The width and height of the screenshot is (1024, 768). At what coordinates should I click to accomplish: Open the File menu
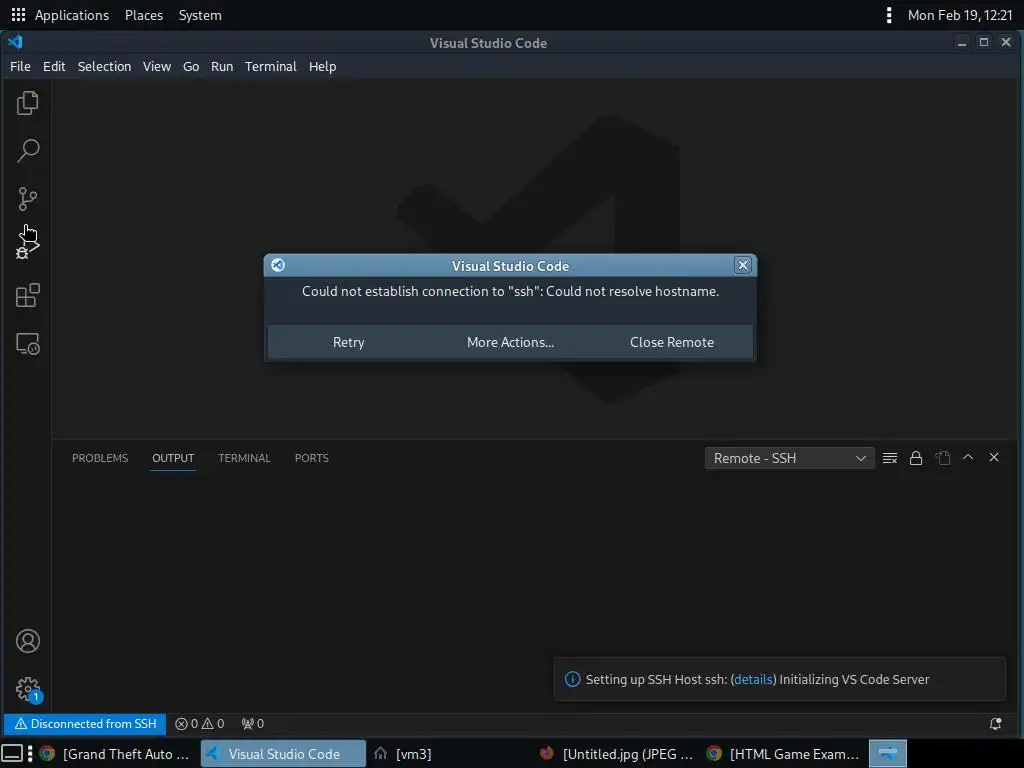coord(20,66)
